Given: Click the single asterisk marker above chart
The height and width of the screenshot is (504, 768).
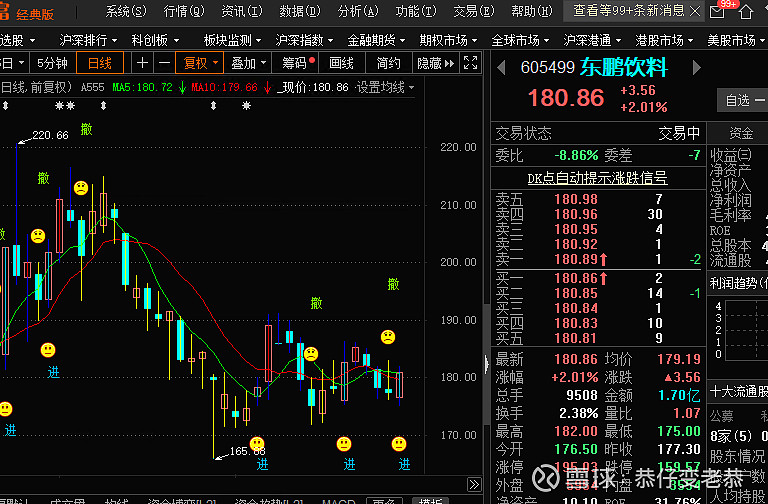Looking at the screenshot, I should click(x=246, y=105).
